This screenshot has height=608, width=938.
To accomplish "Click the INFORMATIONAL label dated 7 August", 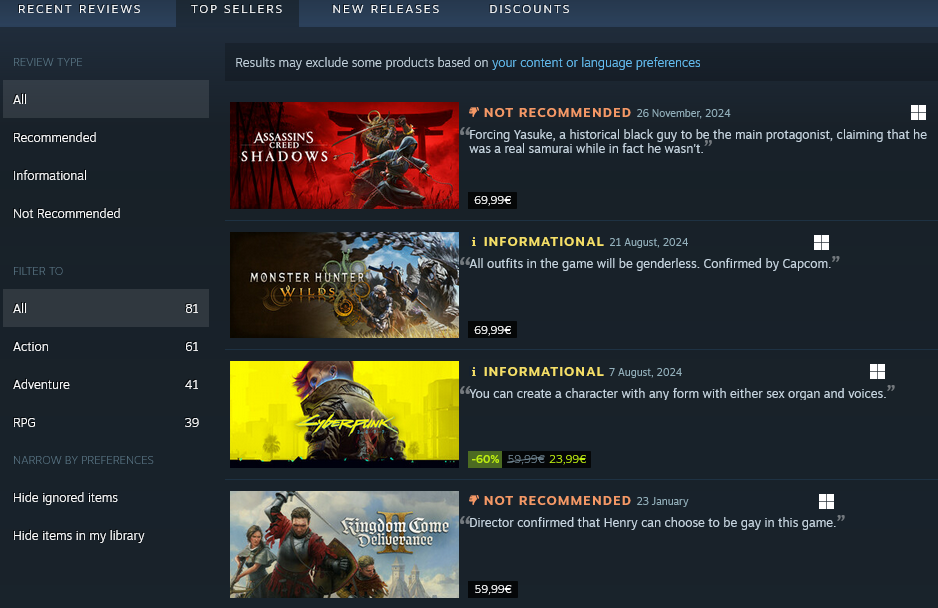I will pyautogui.click(x=544, y=372).
